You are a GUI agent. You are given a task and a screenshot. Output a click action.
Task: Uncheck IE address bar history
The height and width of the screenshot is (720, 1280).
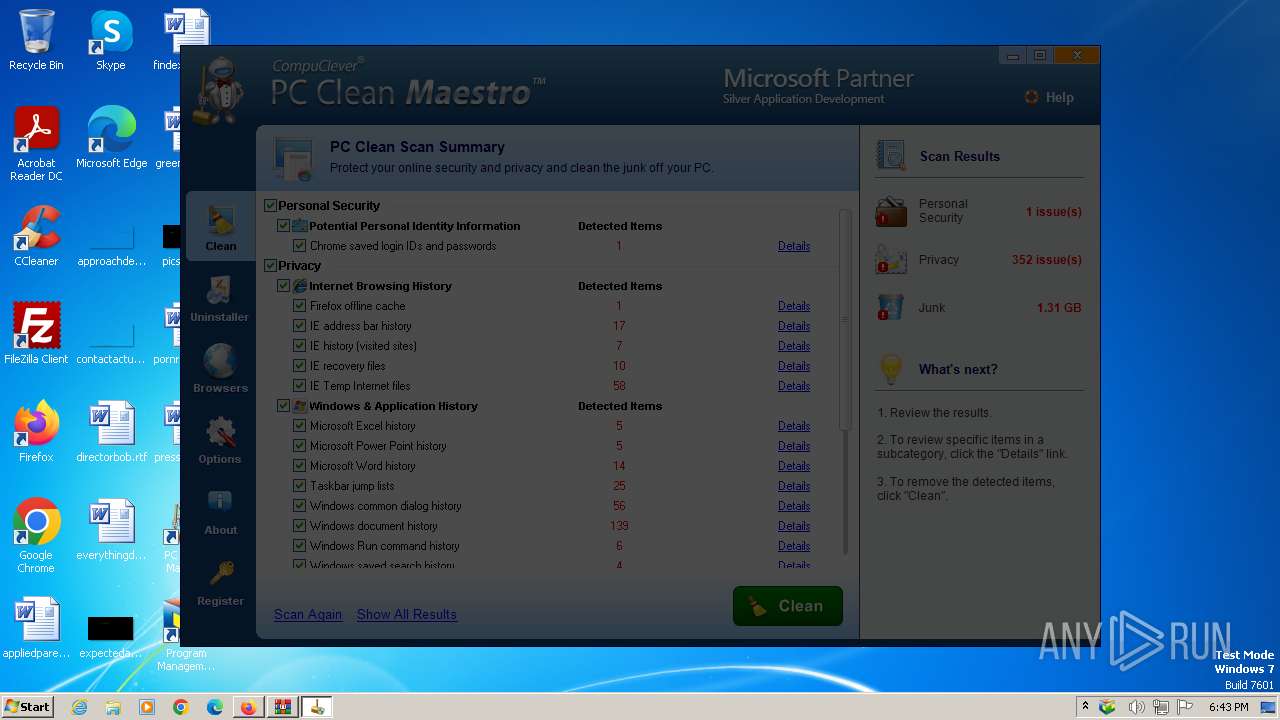(299, 326)
